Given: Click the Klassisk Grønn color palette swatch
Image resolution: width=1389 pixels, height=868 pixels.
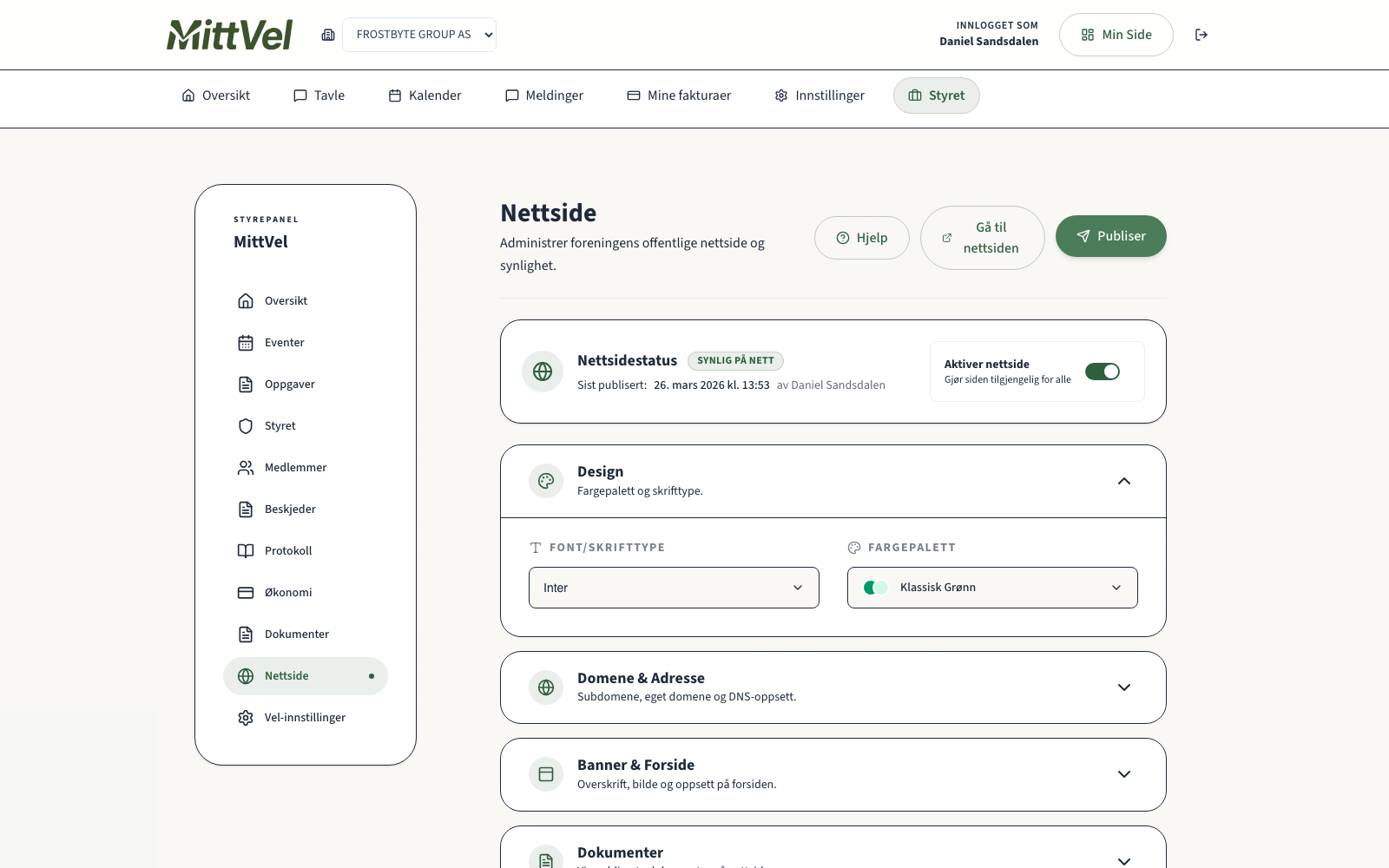Looking at the screenshot, I should (x=876, y=588).
